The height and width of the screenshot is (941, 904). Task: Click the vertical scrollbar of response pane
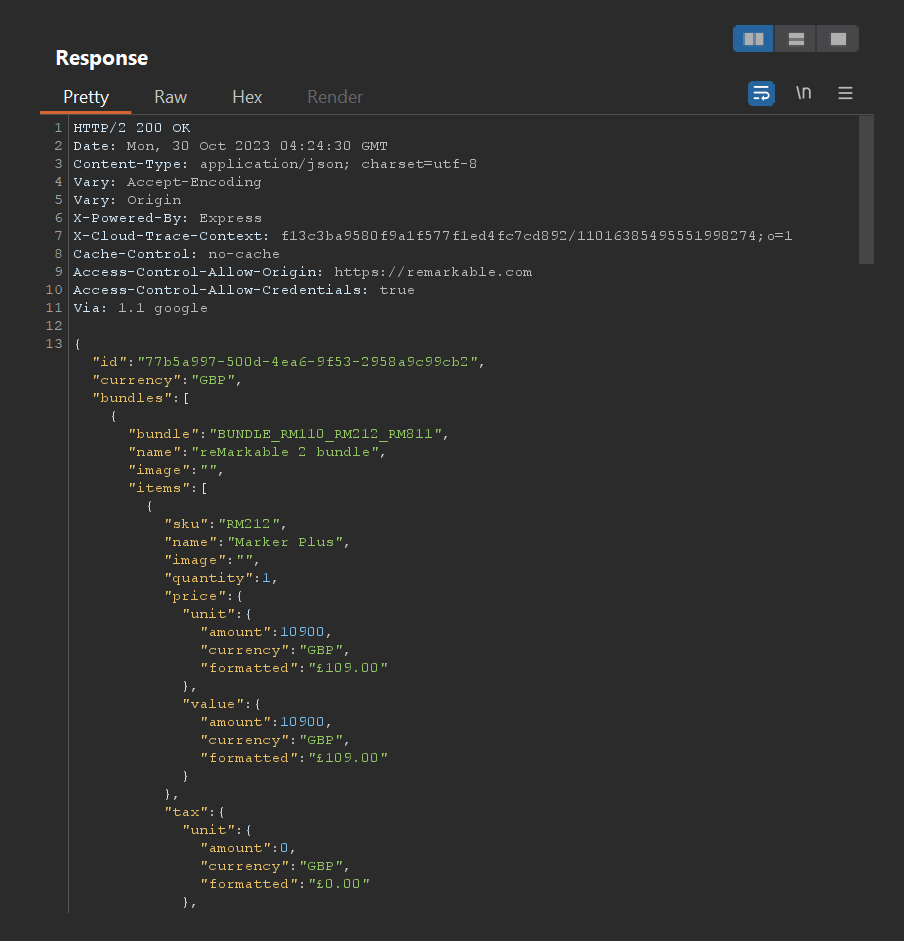coord(866,190)
